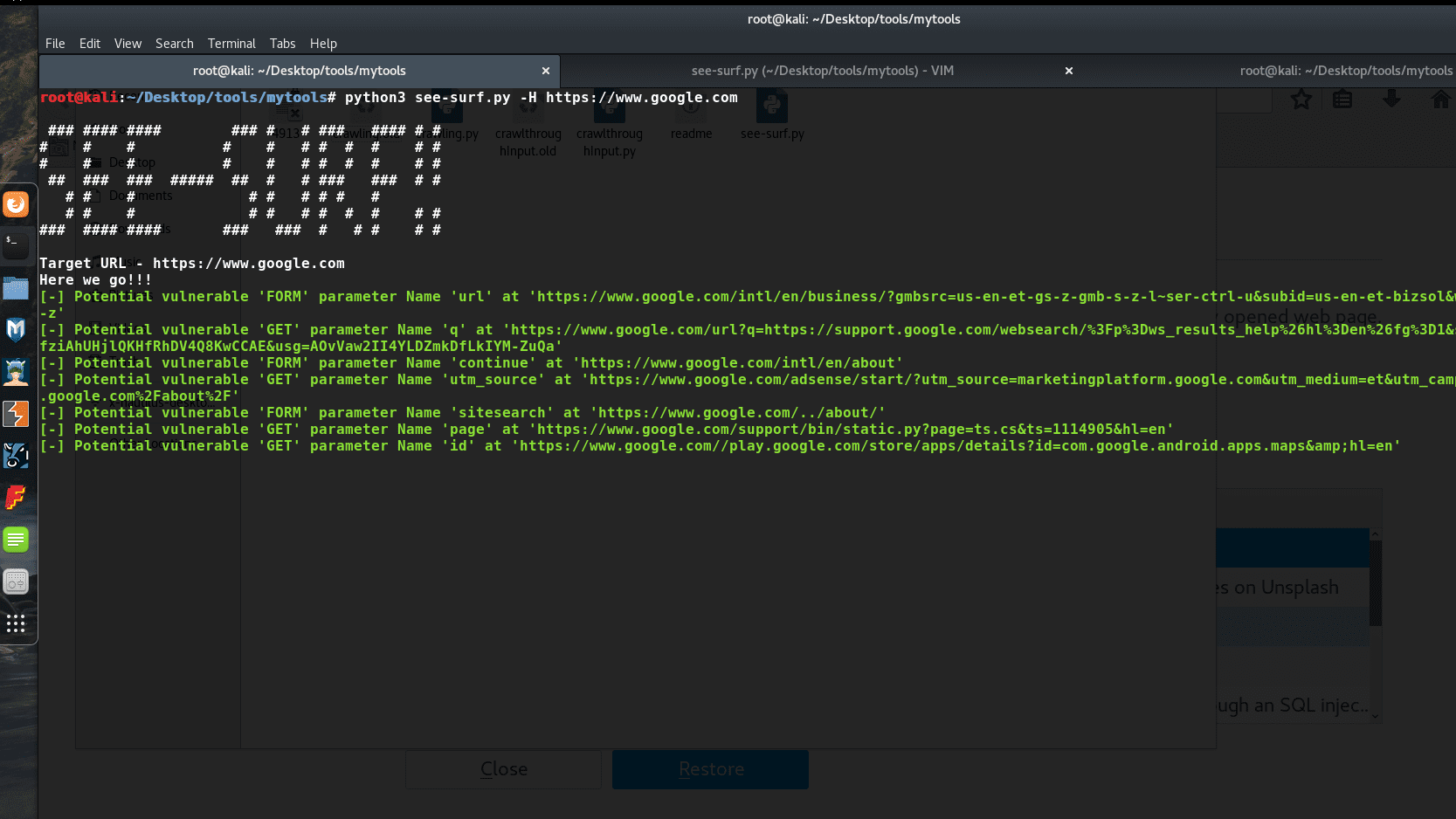This screenshot has height=819, width=1456.
Task: Launch the Terminal dock icon
Action: pyautogui.click(x=16, y=246)
